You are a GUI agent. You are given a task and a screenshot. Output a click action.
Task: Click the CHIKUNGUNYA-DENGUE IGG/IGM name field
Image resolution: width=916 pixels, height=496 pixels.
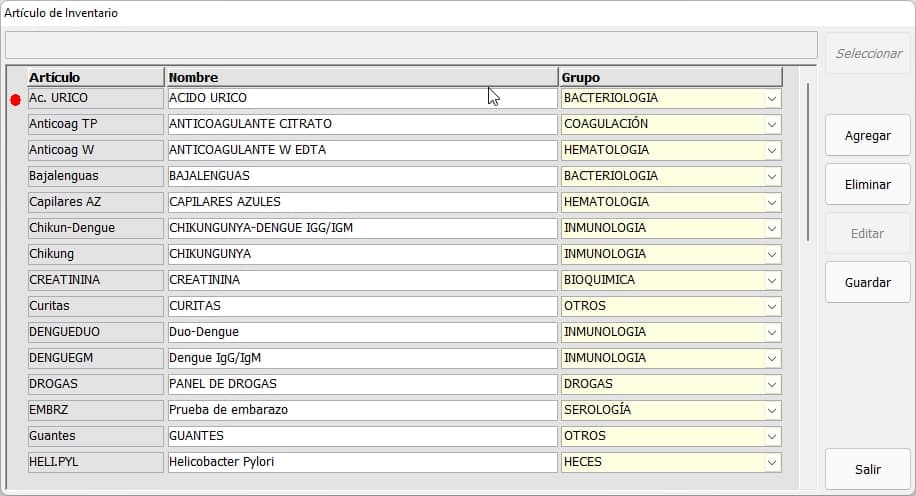(362, 228)
